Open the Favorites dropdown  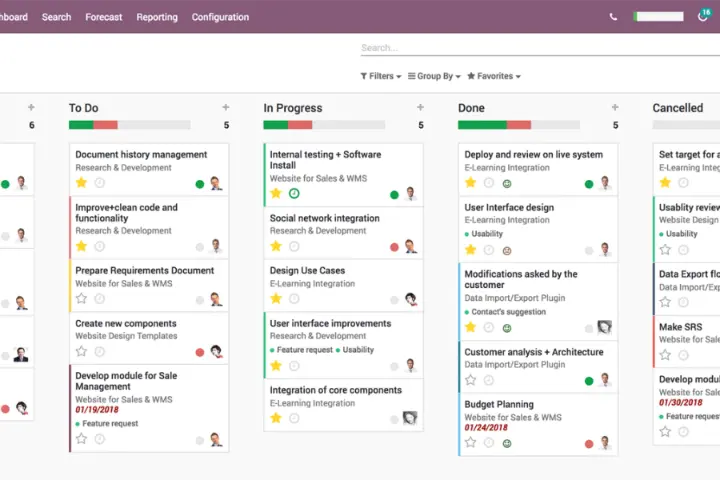tap(494, 76)
